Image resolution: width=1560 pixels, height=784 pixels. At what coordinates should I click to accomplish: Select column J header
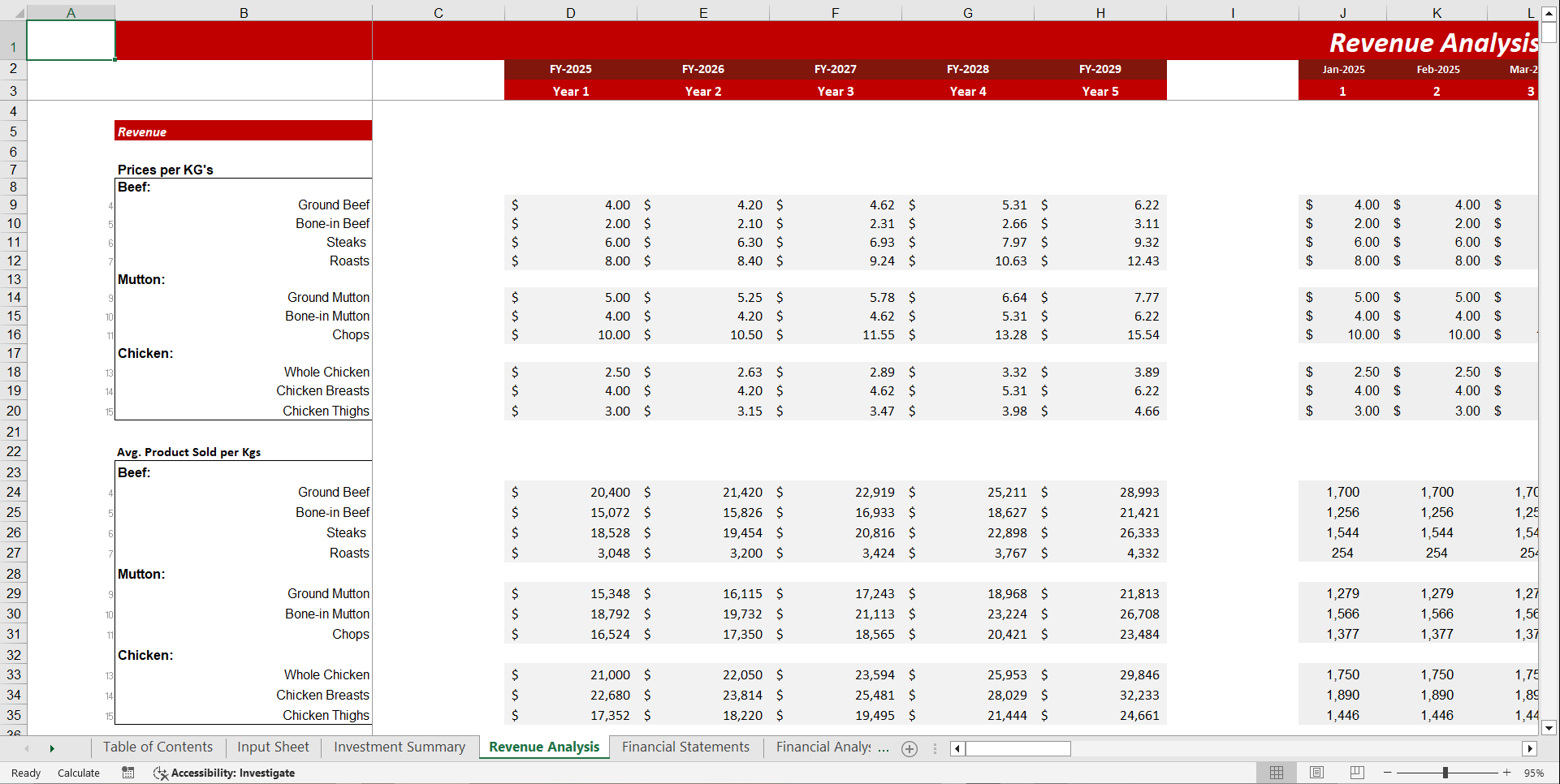(1342, 13)
